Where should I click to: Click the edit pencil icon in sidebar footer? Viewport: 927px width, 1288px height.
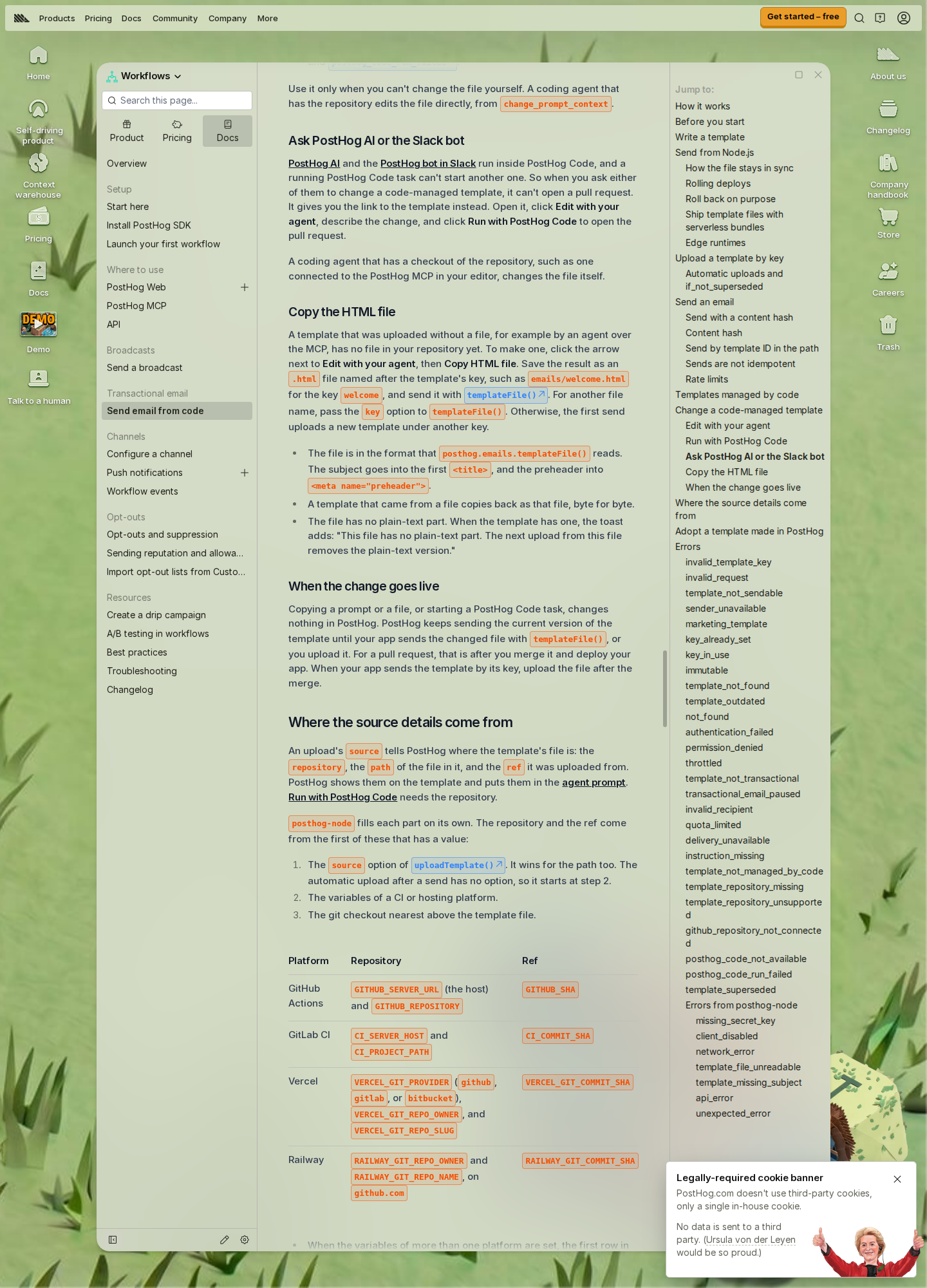[224, 1240]
